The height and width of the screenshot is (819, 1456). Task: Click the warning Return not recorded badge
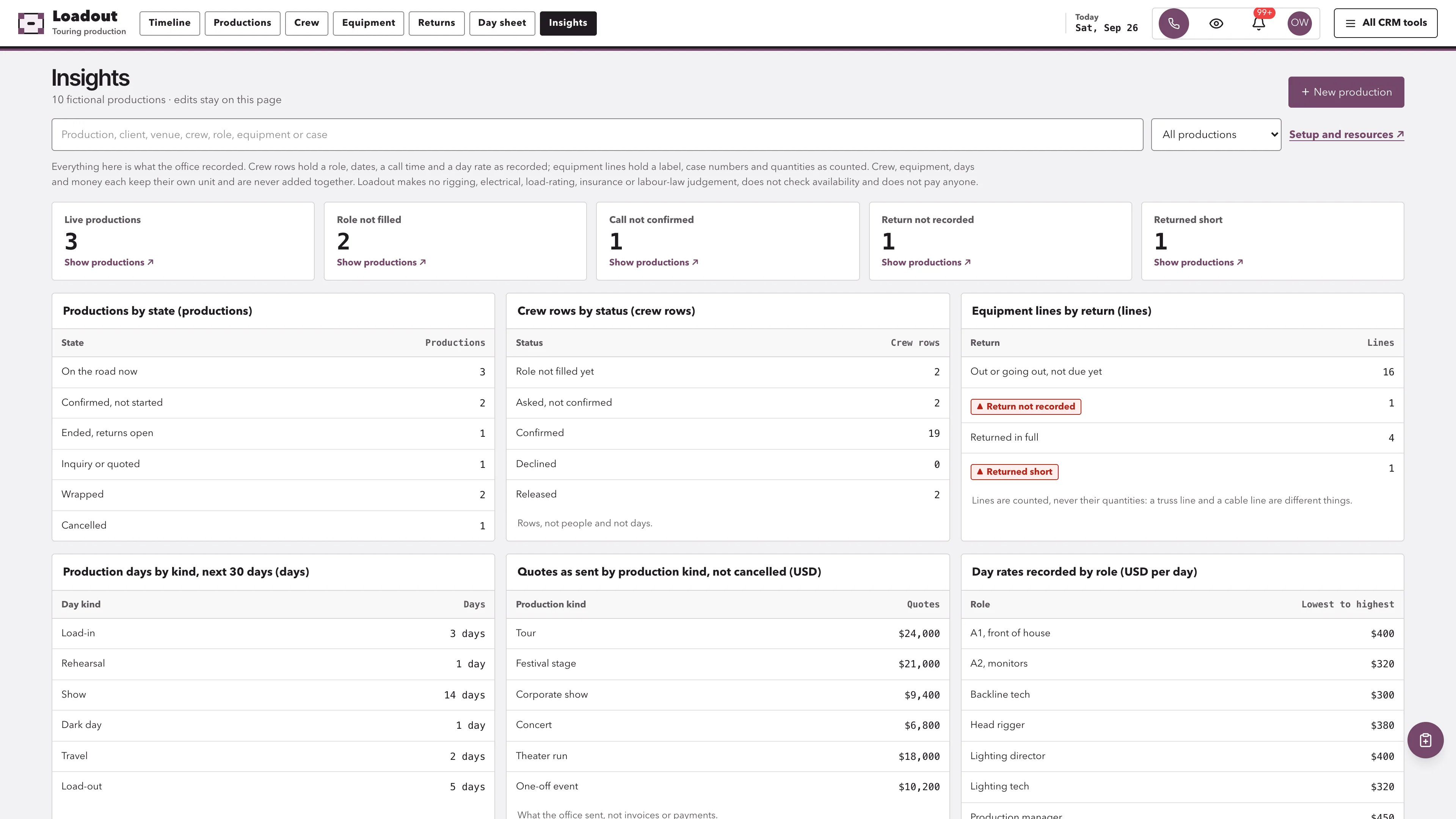pyautogui.click(x=1025, y=406)
